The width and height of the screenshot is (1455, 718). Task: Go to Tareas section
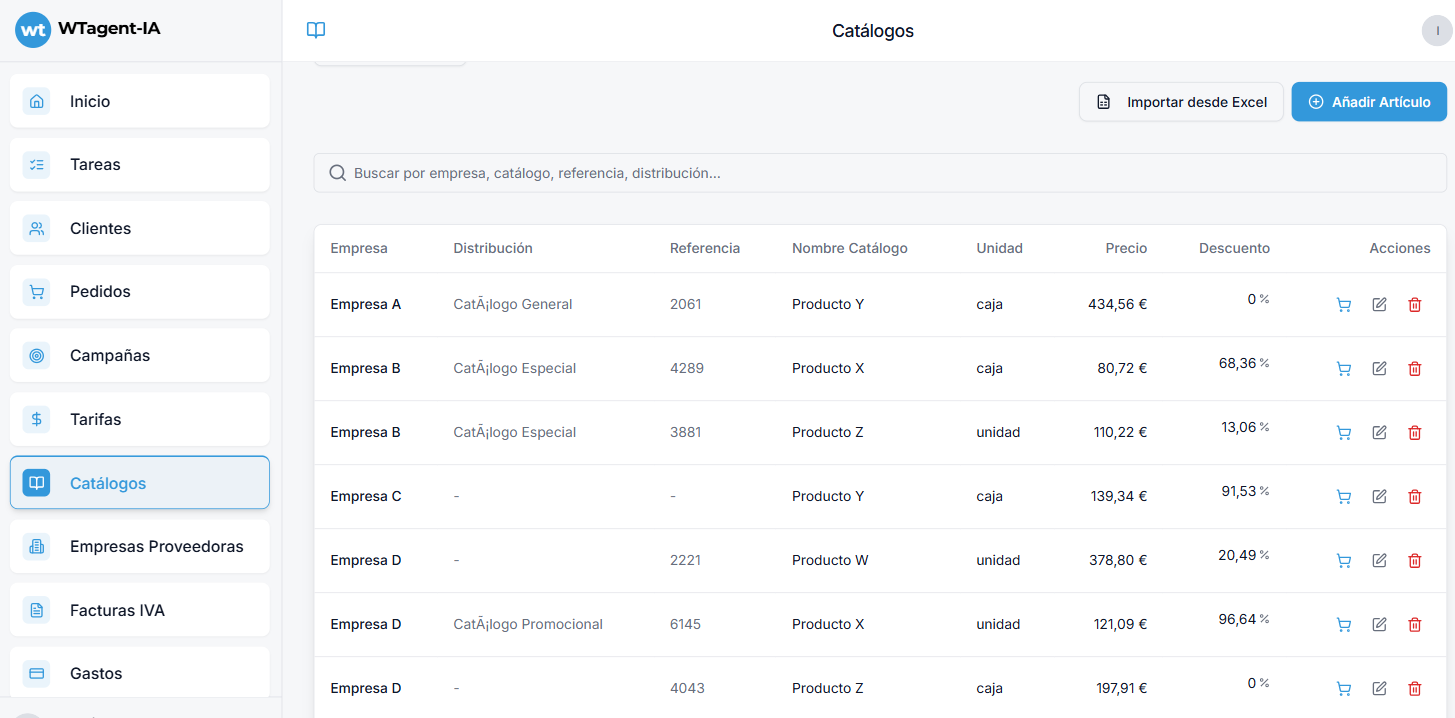click(140, 165)
